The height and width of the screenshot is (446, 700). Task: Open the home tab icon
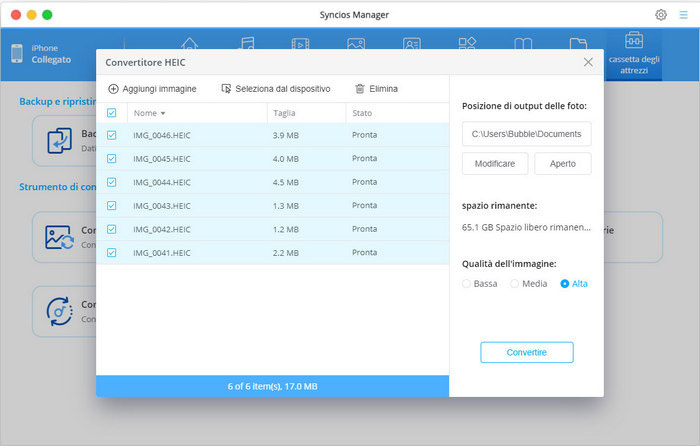pos(189,43)
